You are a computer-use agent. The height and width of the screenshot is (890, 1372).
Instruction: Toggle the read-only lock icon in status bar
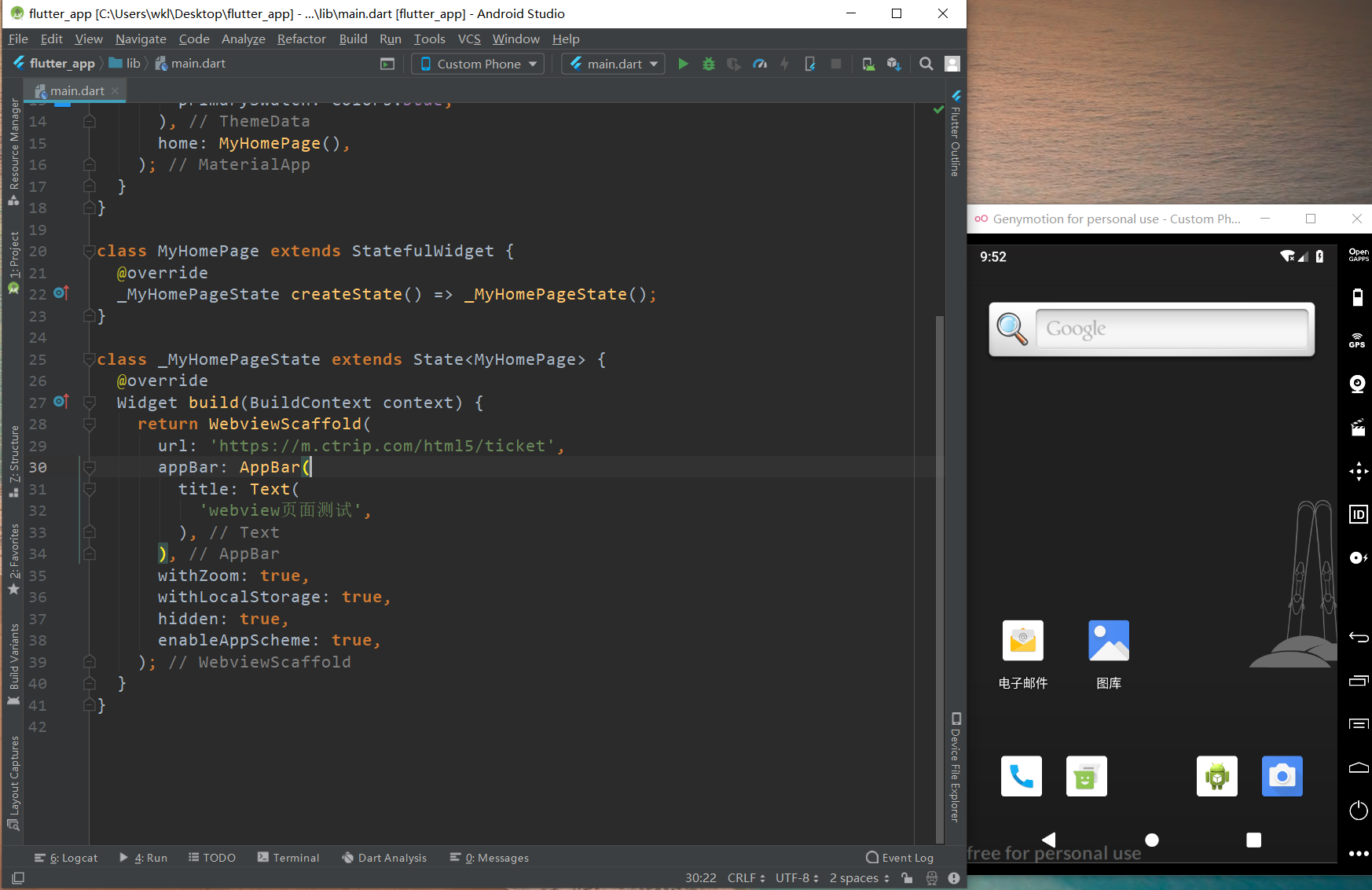(x=907, y=878)
